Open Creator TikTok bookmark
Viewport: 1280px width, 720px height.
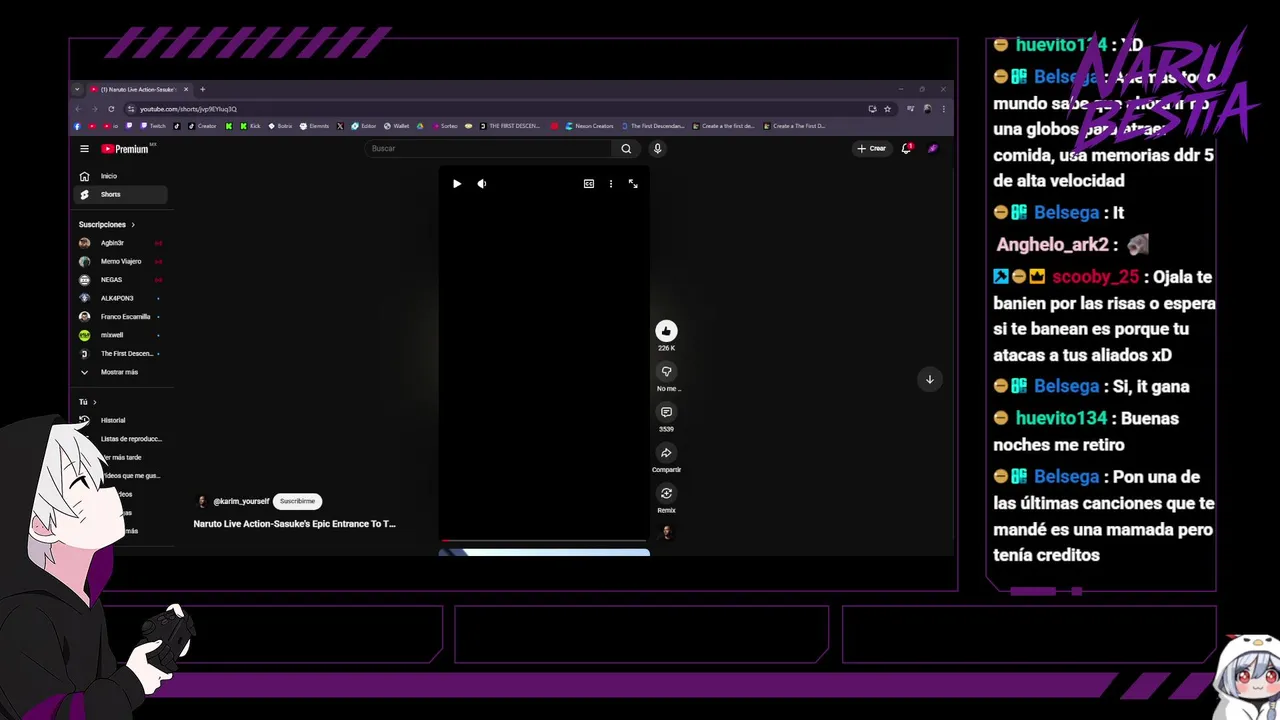pyautogui.click(x=203, y=126)
